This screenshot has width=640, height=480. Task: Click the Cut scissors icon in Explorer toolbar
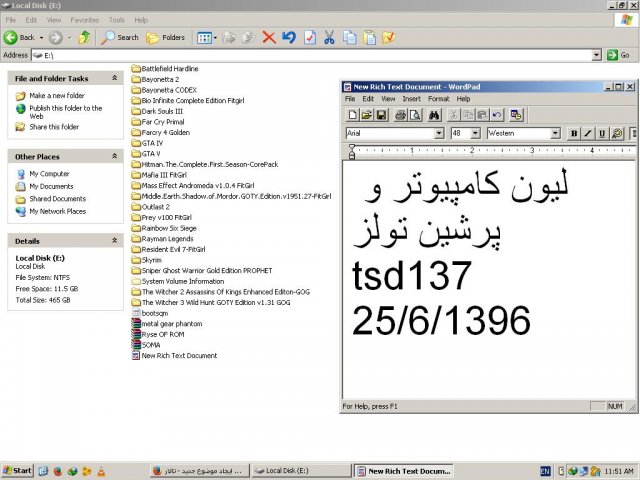pos(329,37)
